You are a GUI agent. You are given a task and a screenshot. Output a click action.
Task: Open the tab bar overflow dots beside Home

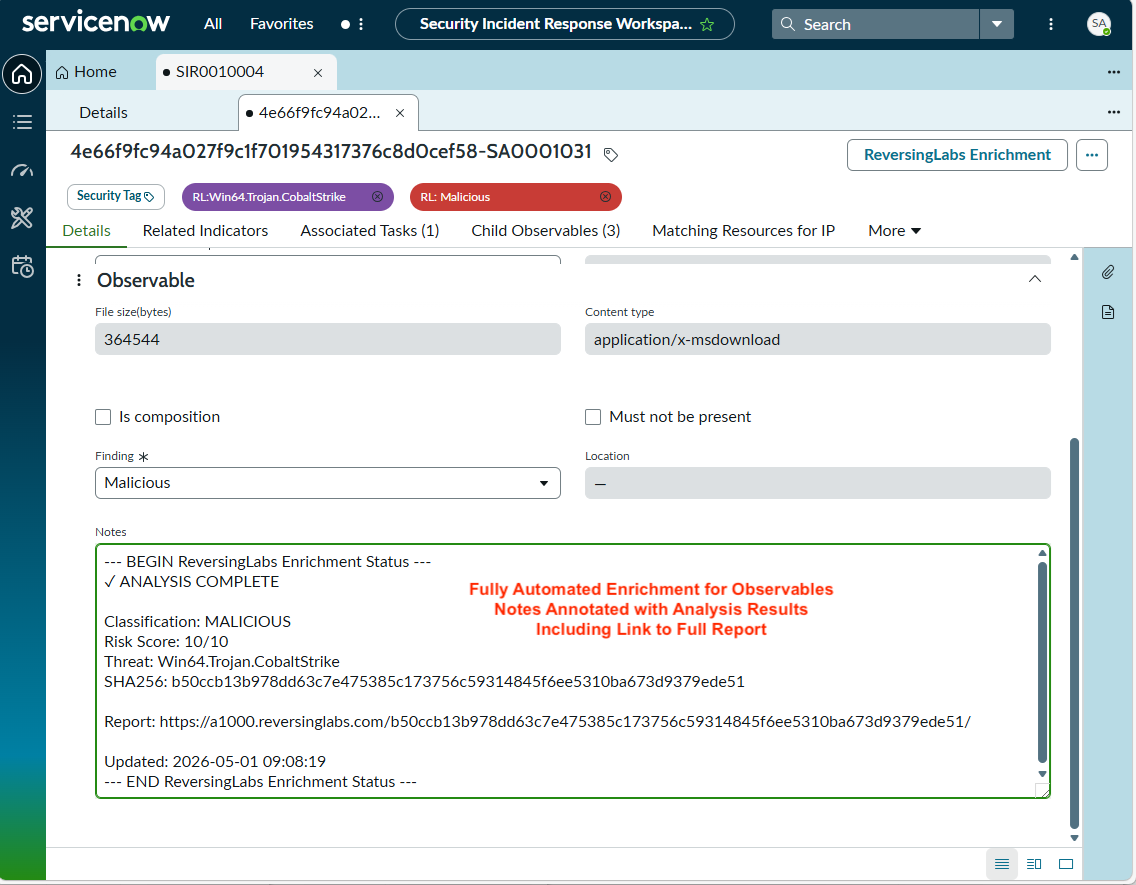point(1114,72)
